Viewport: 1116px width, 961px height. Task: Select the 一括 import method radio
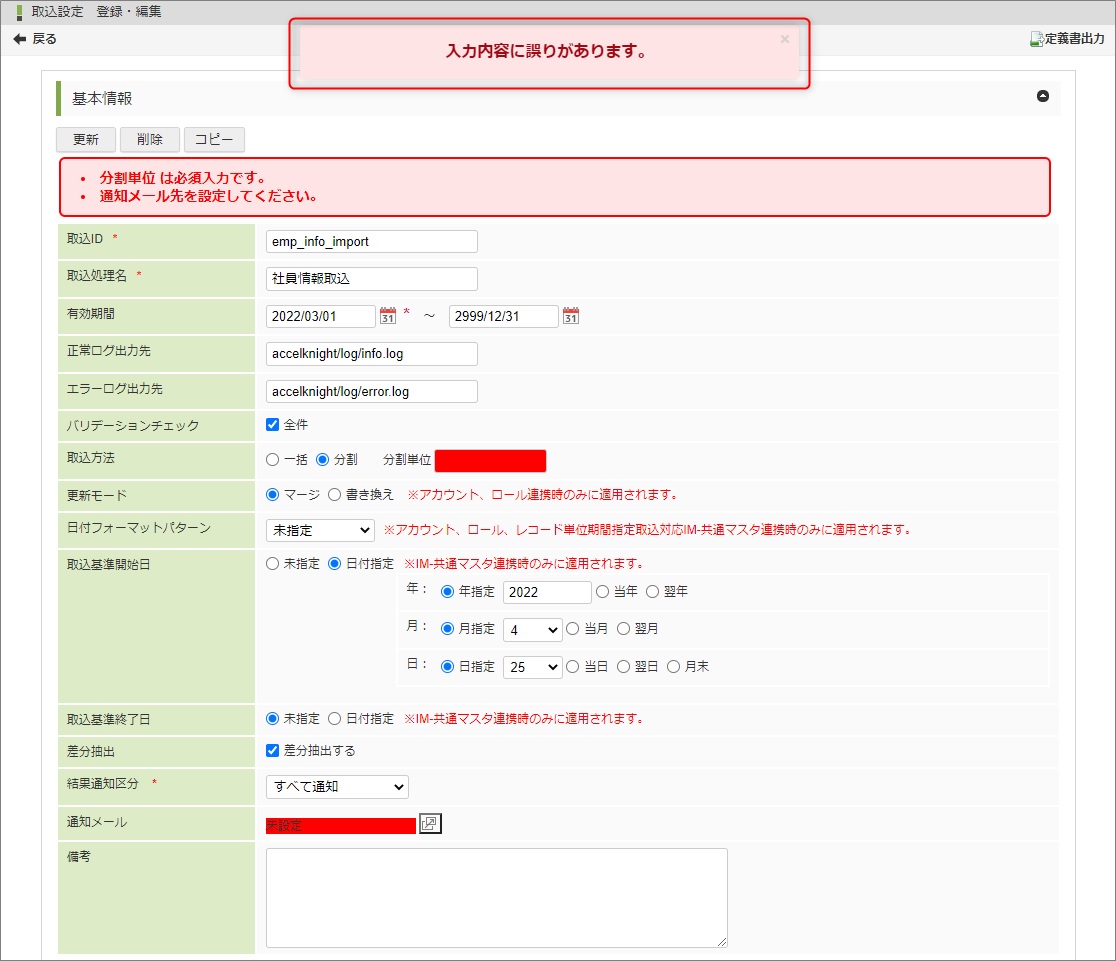pyautogui.click(x=272, y=460)
